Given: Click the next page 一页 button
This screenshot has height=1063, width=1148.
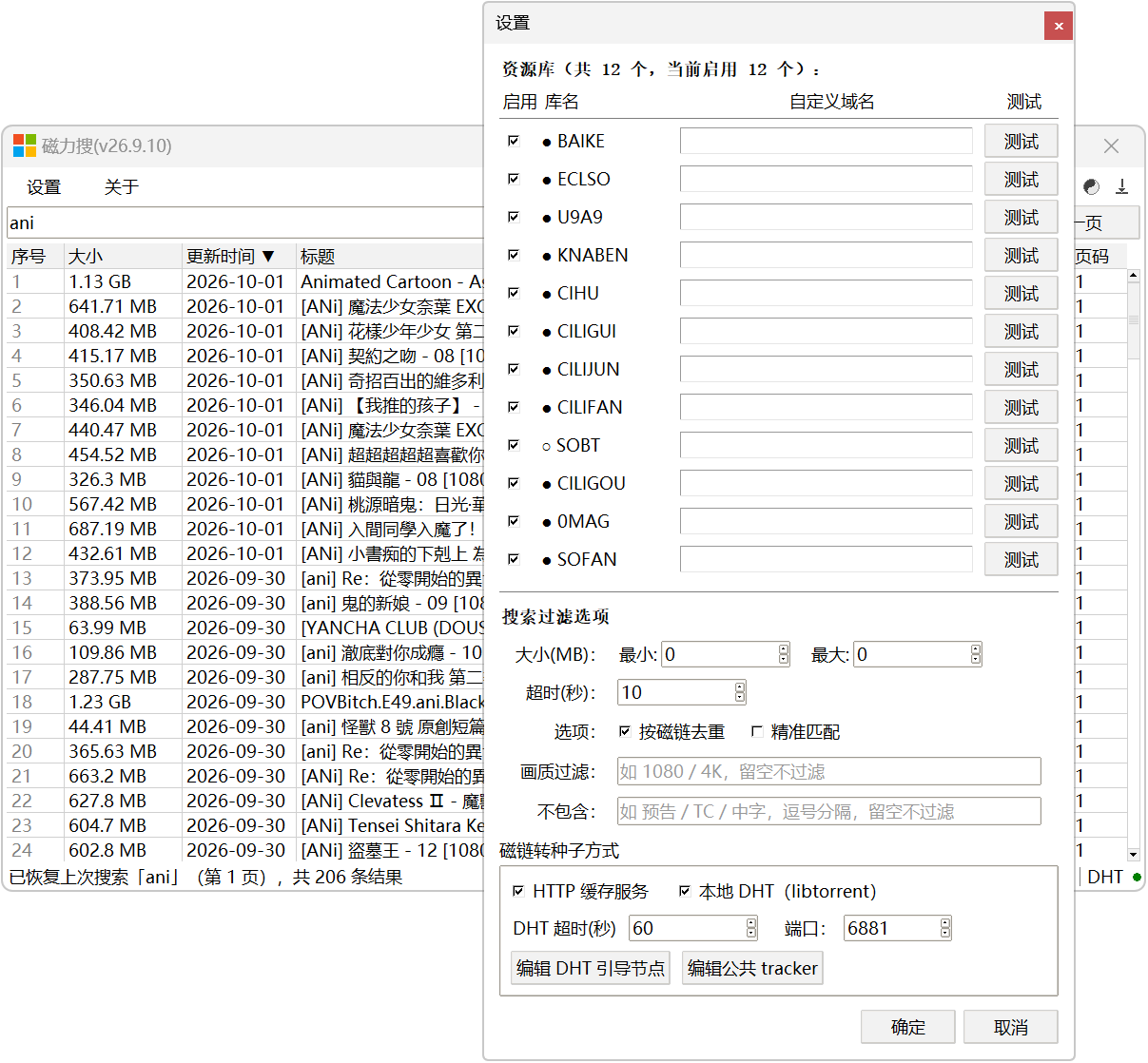Looking at the screenshot, I should [1106, 222].
